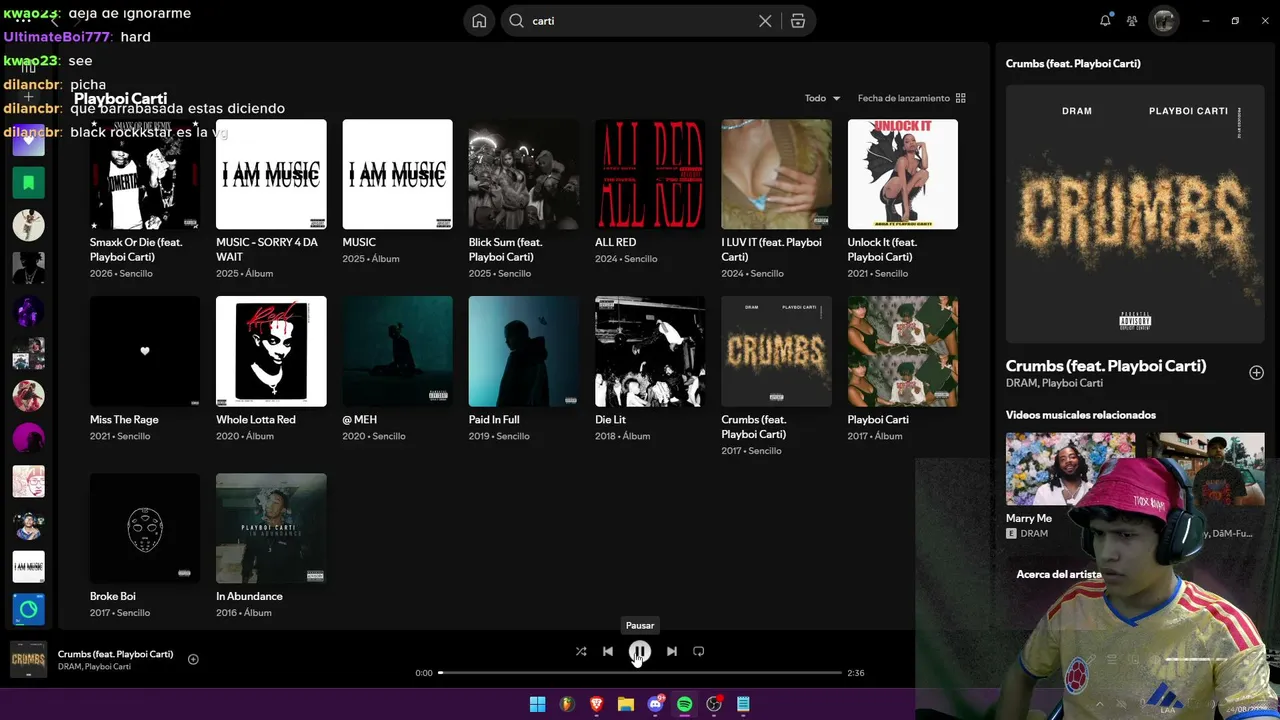Open the 'ALL RED' single
1280x720 pixels.
(x=650, y=174)
